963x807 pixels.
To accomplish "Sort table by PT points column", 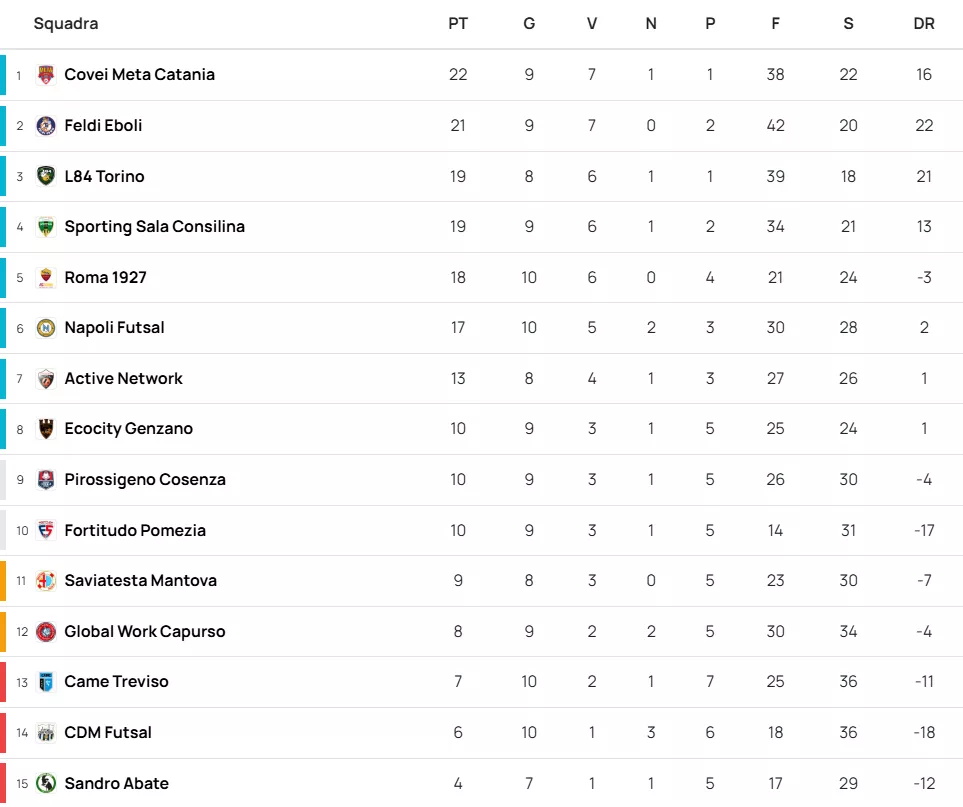I will [458, 24].
